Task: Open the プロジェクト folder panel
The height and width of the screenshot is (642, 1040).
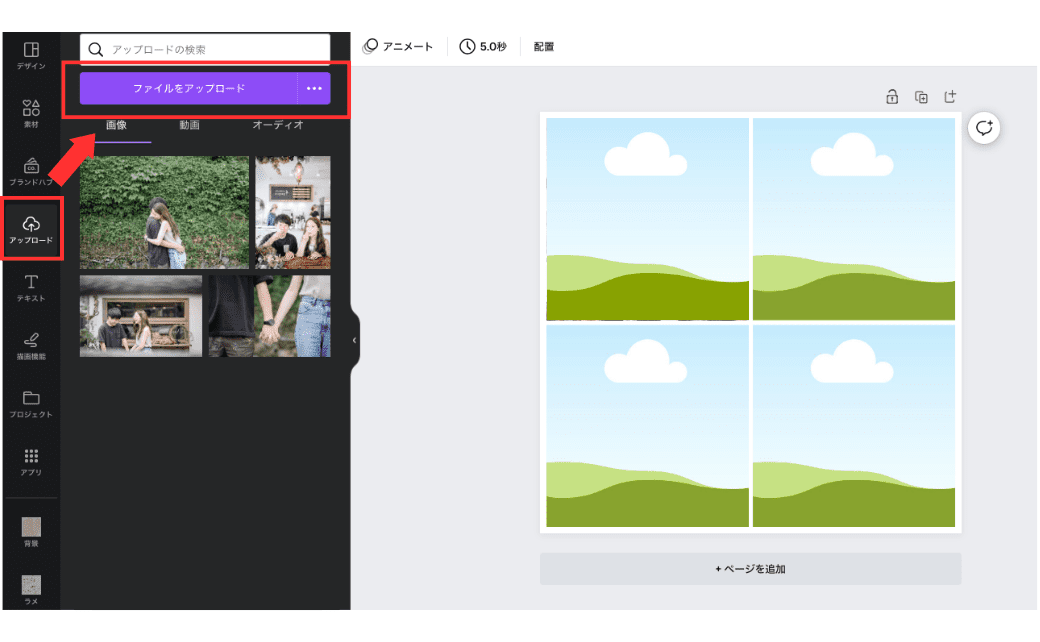Action: 31,403
